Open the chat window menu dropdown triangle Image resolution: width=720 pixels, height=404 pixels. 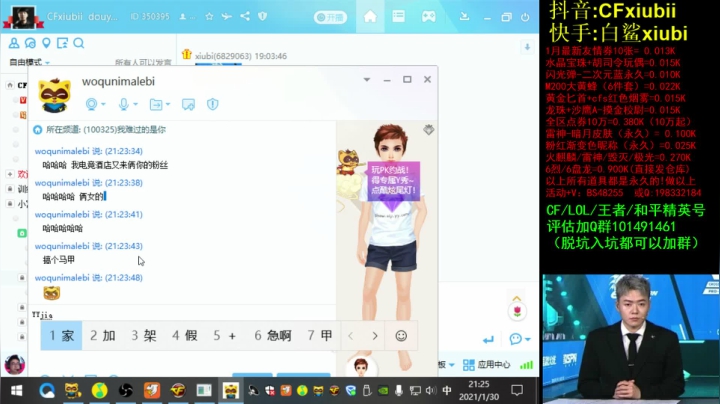point(366,79)
